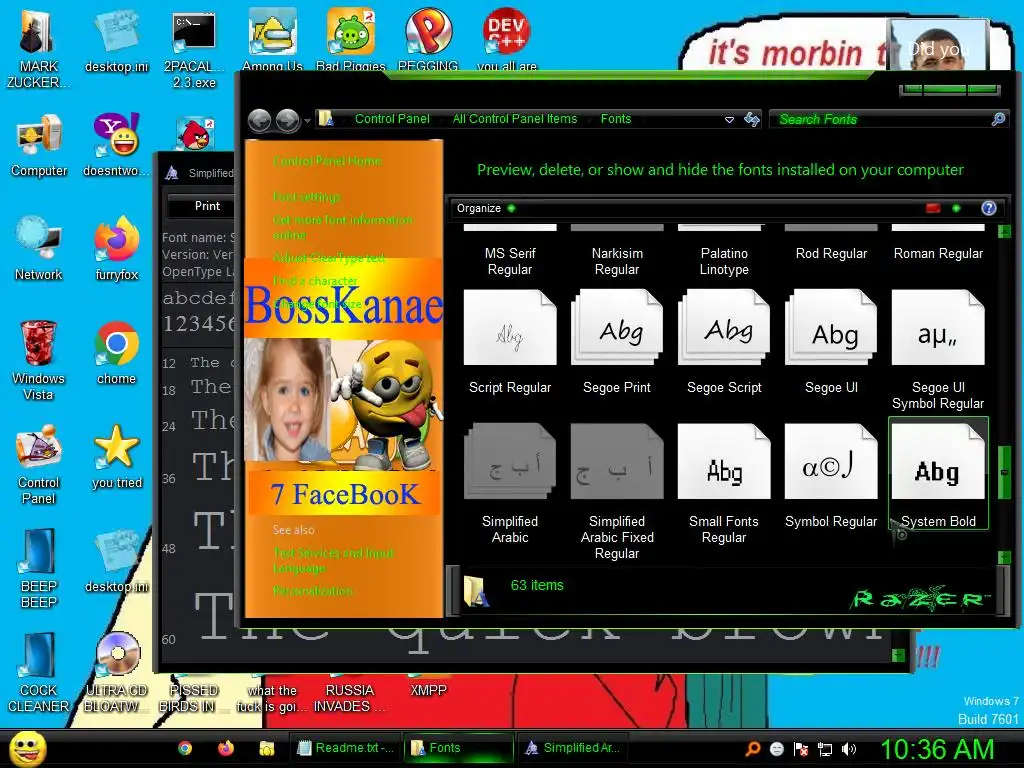The image size is (1024, 768).
Task: Open the ULTRA CD BLOATW disc icon
Action: [117, 673]
